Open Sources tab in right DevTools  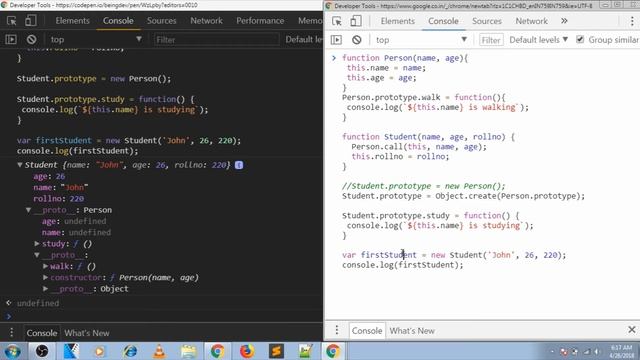pyautogui.click(x=487, y=21)
